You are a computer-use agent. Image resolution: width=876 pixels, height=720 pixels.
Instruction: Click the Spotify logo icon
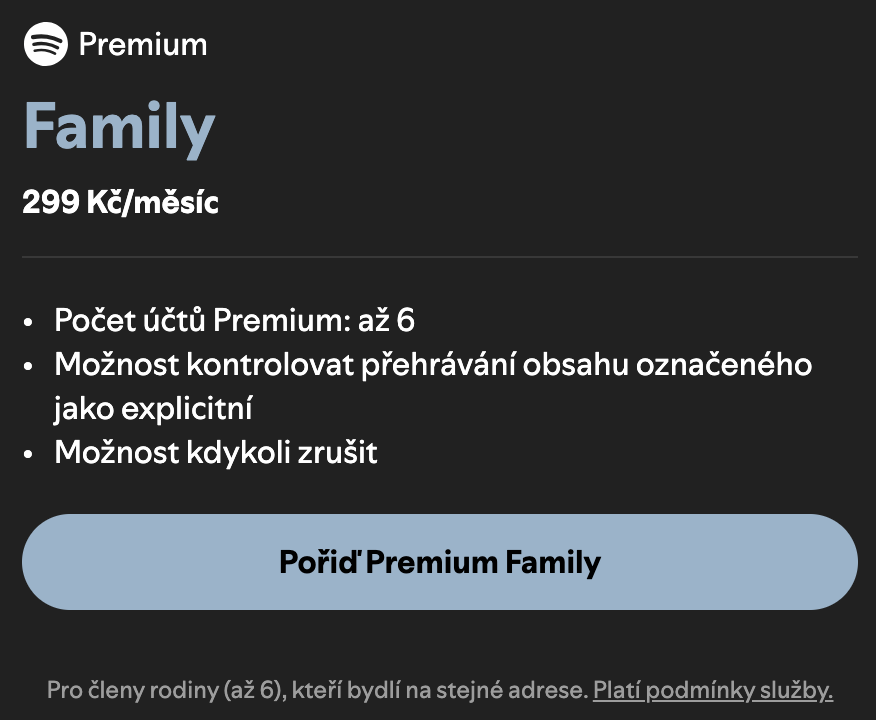45,44
